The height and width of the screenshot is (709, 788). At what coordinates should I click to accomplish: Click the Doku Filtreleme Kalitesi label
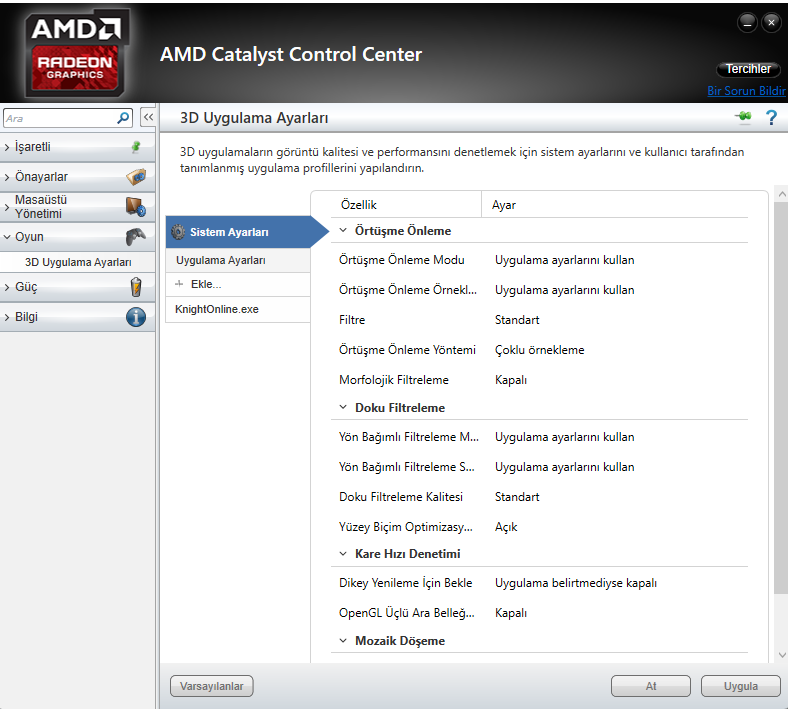pyautogui.click(x=401, y=496)
